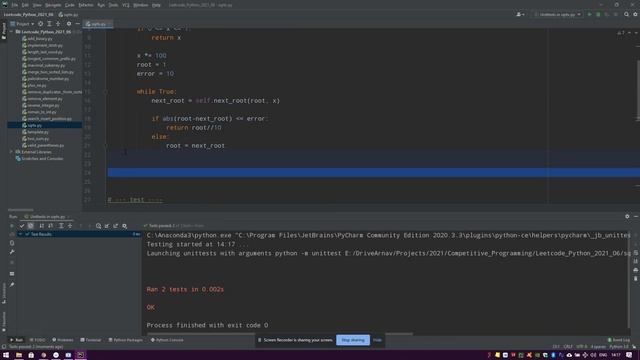
Task: Expand all in Project tree
Action: coord(49,24)
